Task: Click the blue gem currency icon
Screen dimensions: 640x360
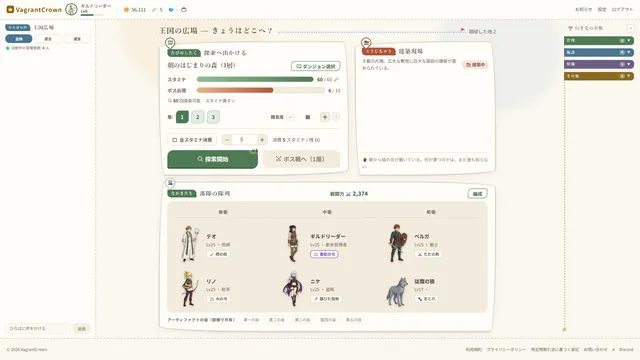Action: pos(171,10)
